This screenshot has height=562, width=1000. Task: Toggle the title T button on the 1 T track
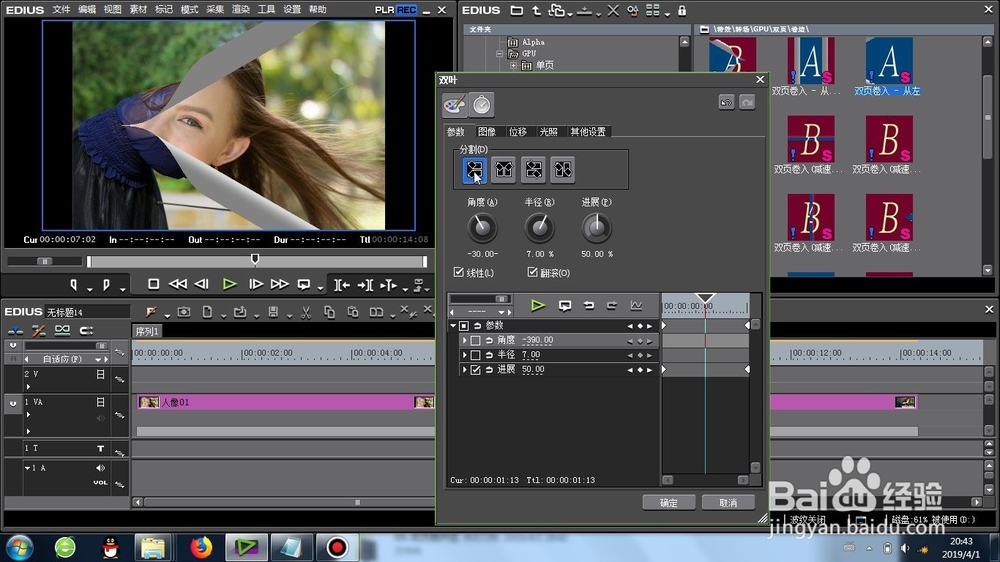click(100, 448)
